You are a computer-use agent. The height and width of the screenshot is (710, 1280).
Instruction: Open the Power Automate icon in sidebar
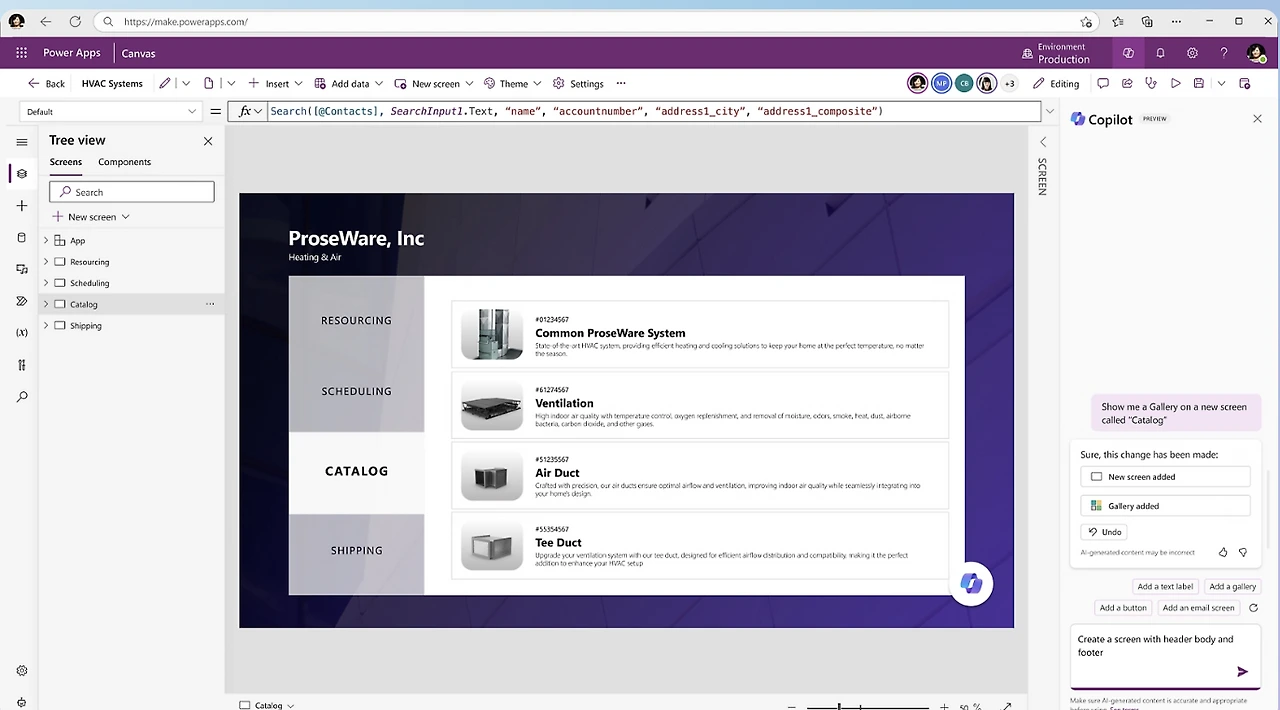point(22,301)
